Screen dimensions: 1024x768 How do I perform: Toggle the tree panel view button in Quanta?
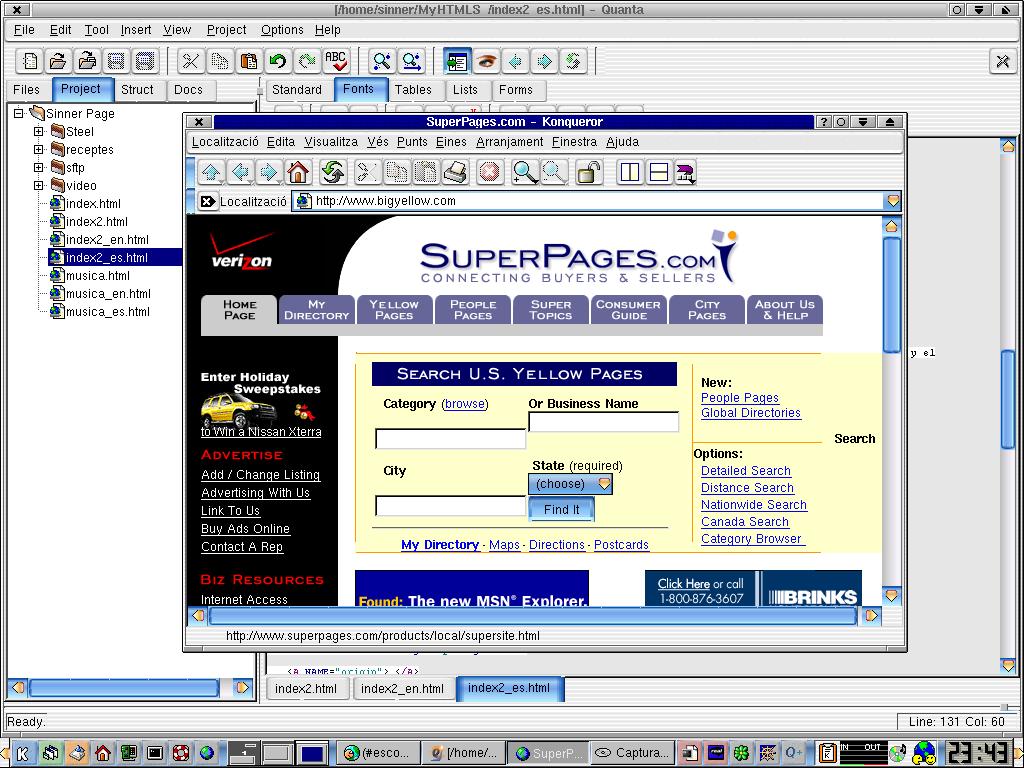456,61
